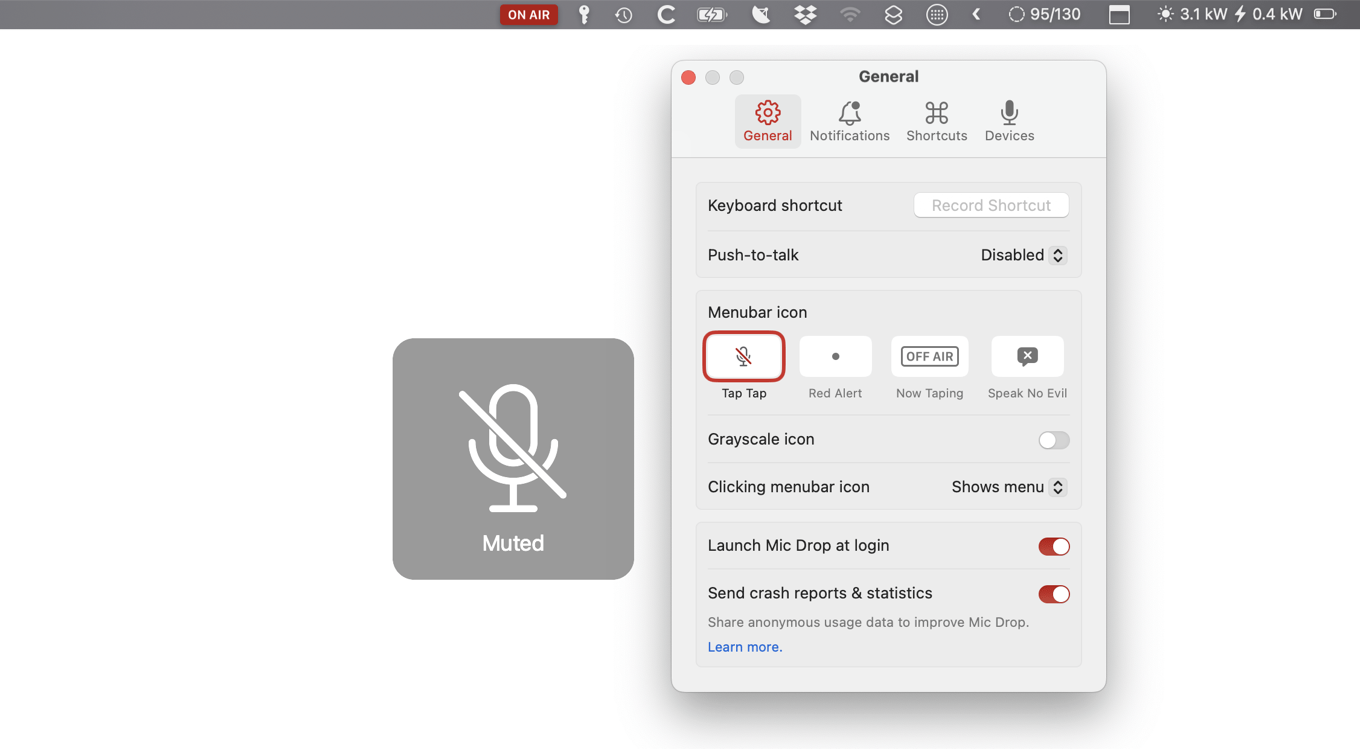Switch to the Notifications tab
Viewport: 1360px width, 749px height.
click(849, 121)
